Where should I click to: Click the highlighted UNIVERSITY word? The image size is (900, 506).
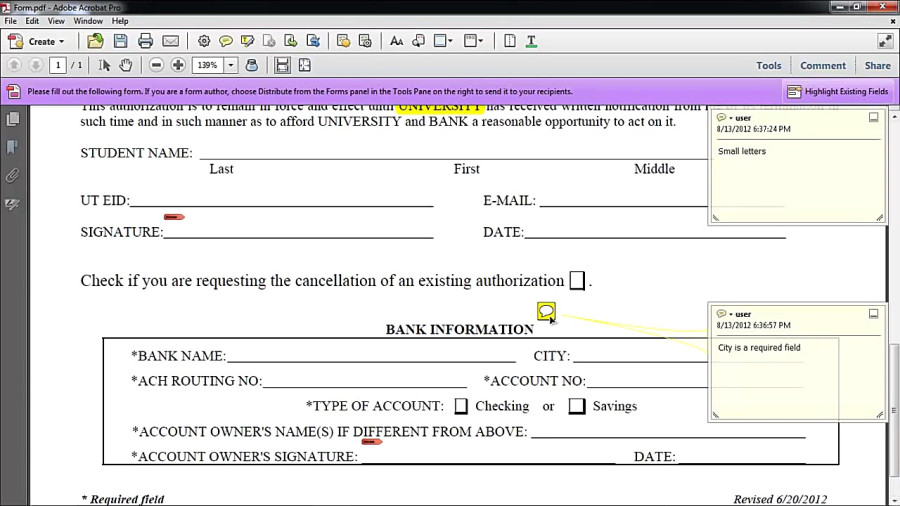click(440, 108)
